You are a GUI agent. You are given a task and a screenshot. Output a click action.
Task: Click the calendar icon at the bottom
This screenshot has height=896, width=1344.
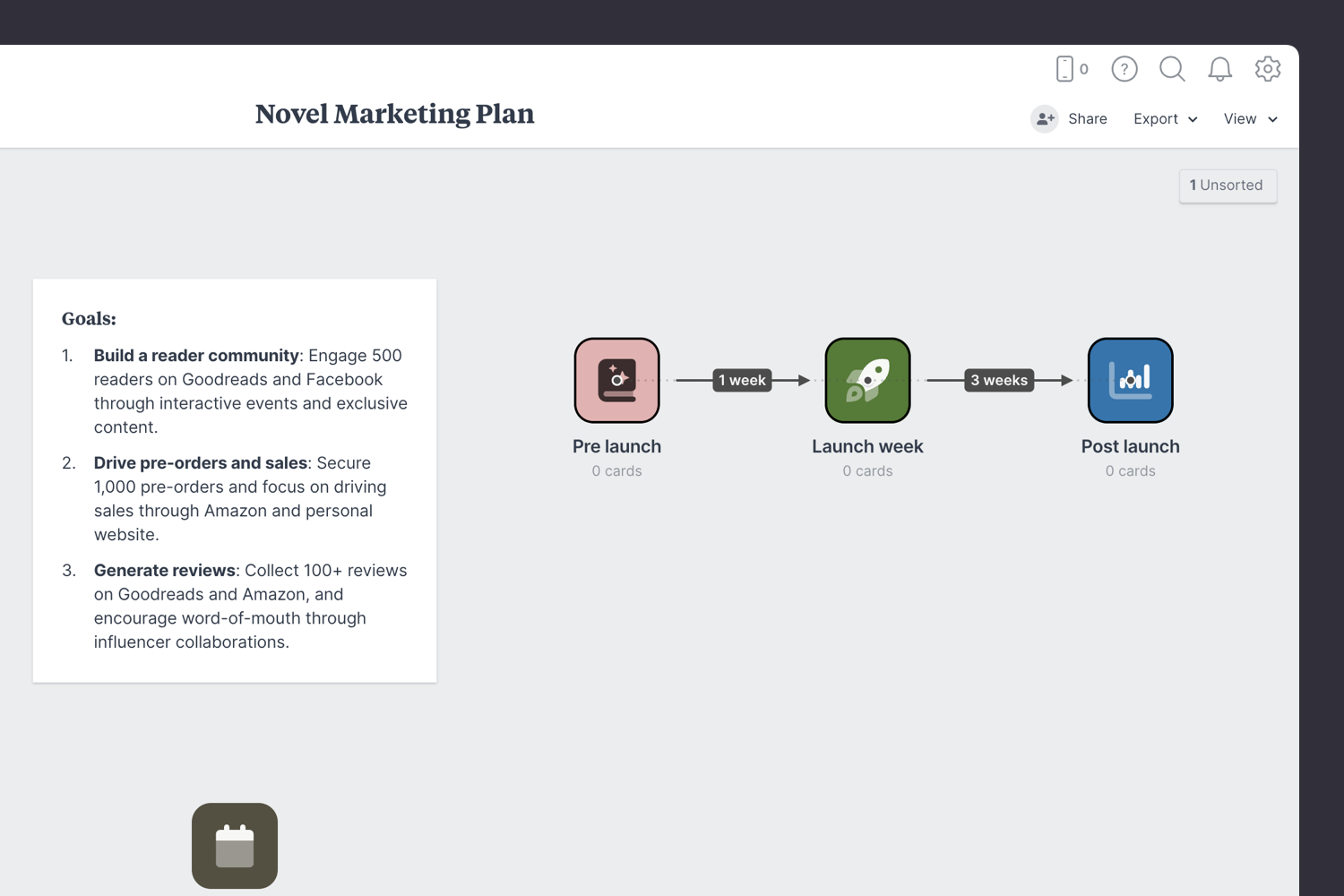pos(234,845)
